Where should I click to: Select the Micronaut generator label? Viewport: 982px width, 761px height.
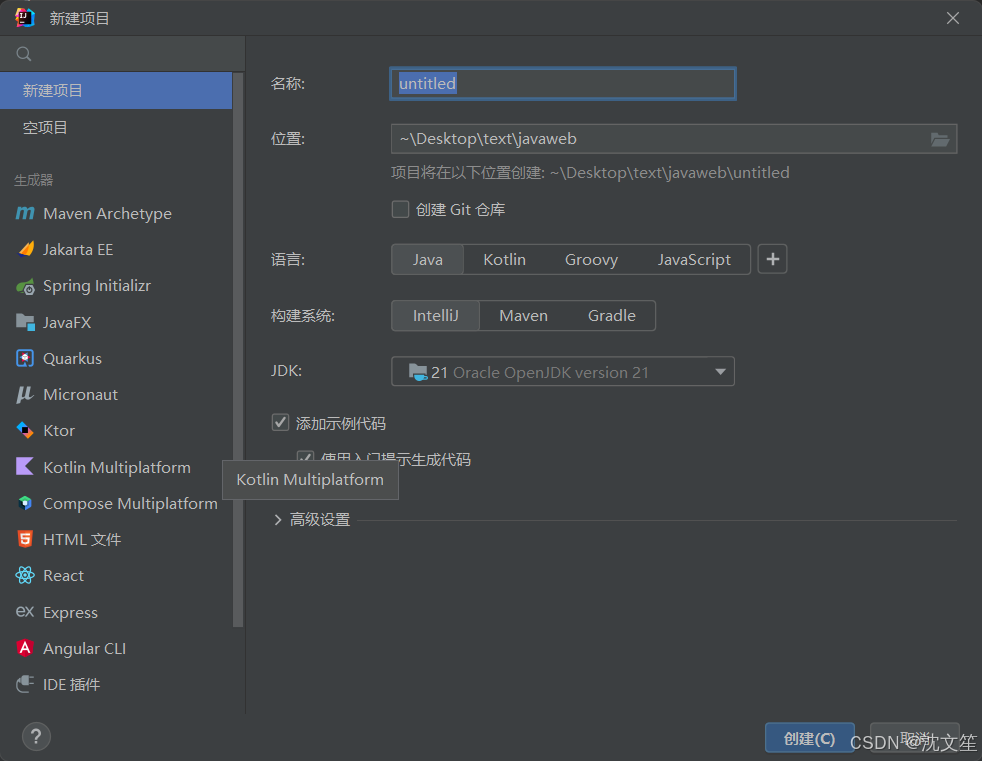[x=80, y=395]
